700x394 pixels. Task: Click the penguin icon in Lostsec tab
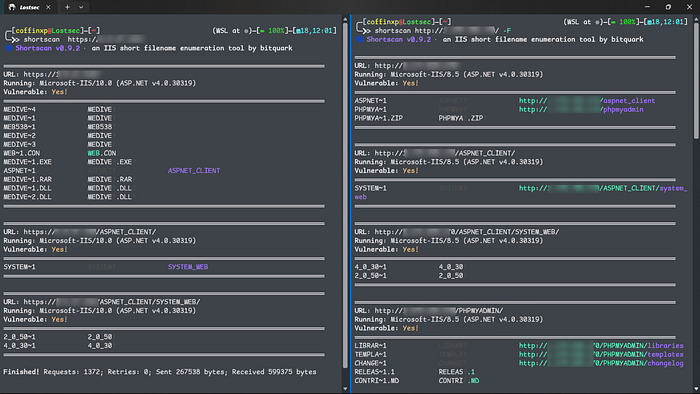pyautogui.click(x=12, y=7)
